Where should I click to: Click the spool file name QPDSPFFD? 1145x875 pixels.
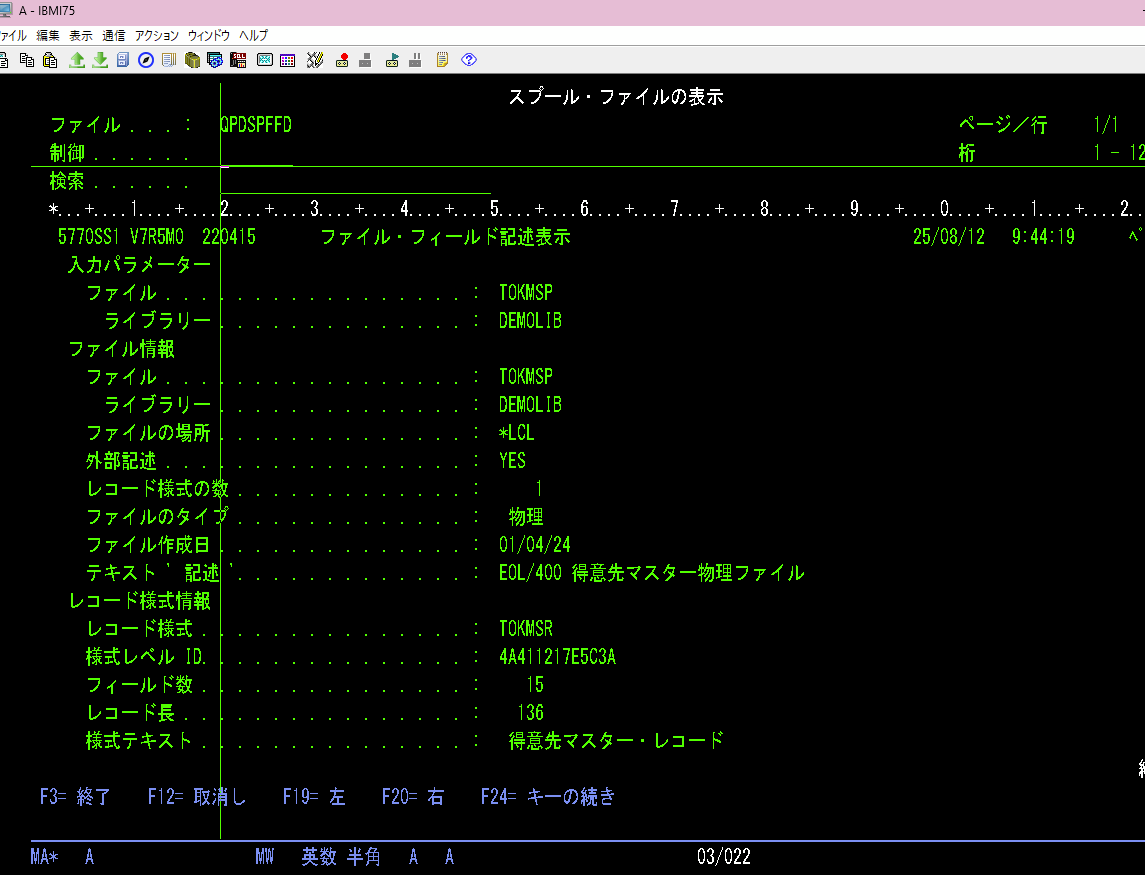click(256, 125)
